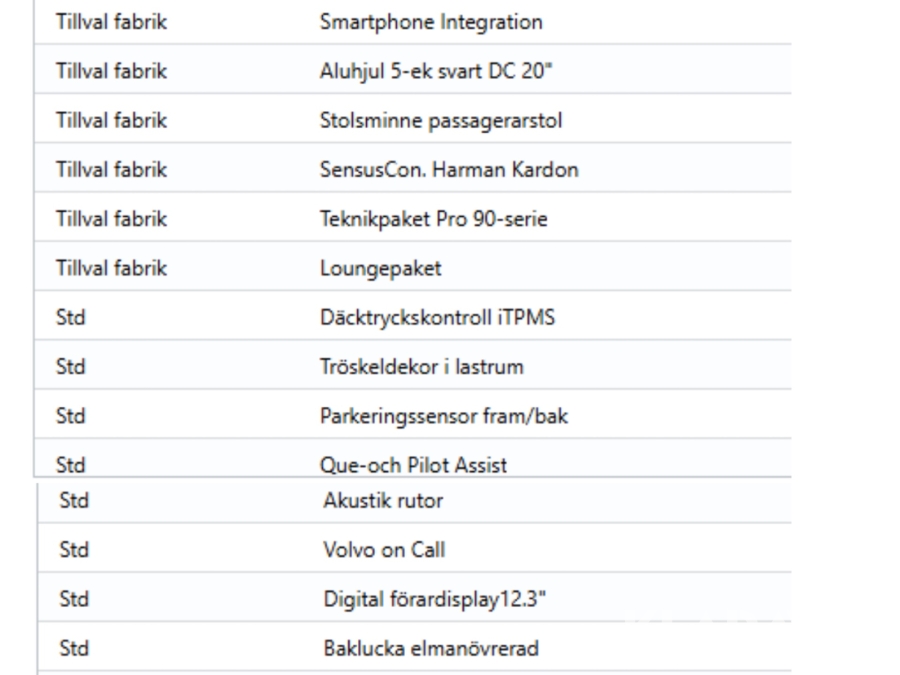Click 'Tillval fabrik' beside Smartphone Integration
Image resolution: width=900 pixels, height=675 pixels.
click(111, 22)
